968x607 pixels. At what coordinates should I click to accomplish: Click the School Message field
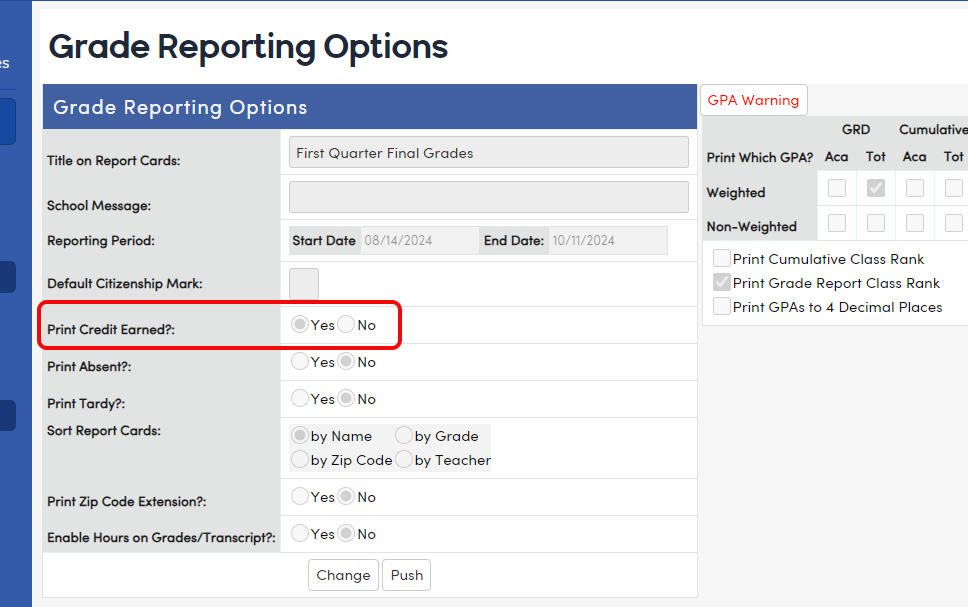pos(488,197)
